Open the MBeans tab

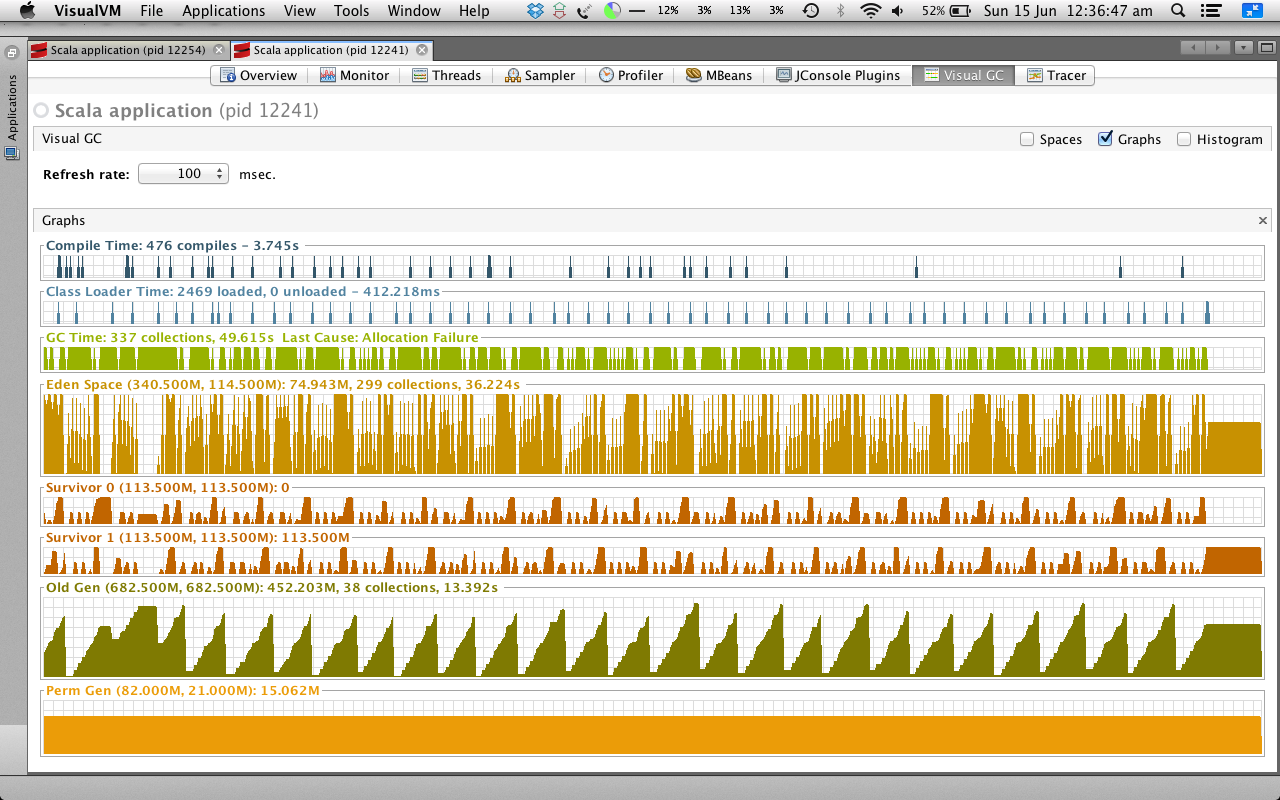pos(719,75)
